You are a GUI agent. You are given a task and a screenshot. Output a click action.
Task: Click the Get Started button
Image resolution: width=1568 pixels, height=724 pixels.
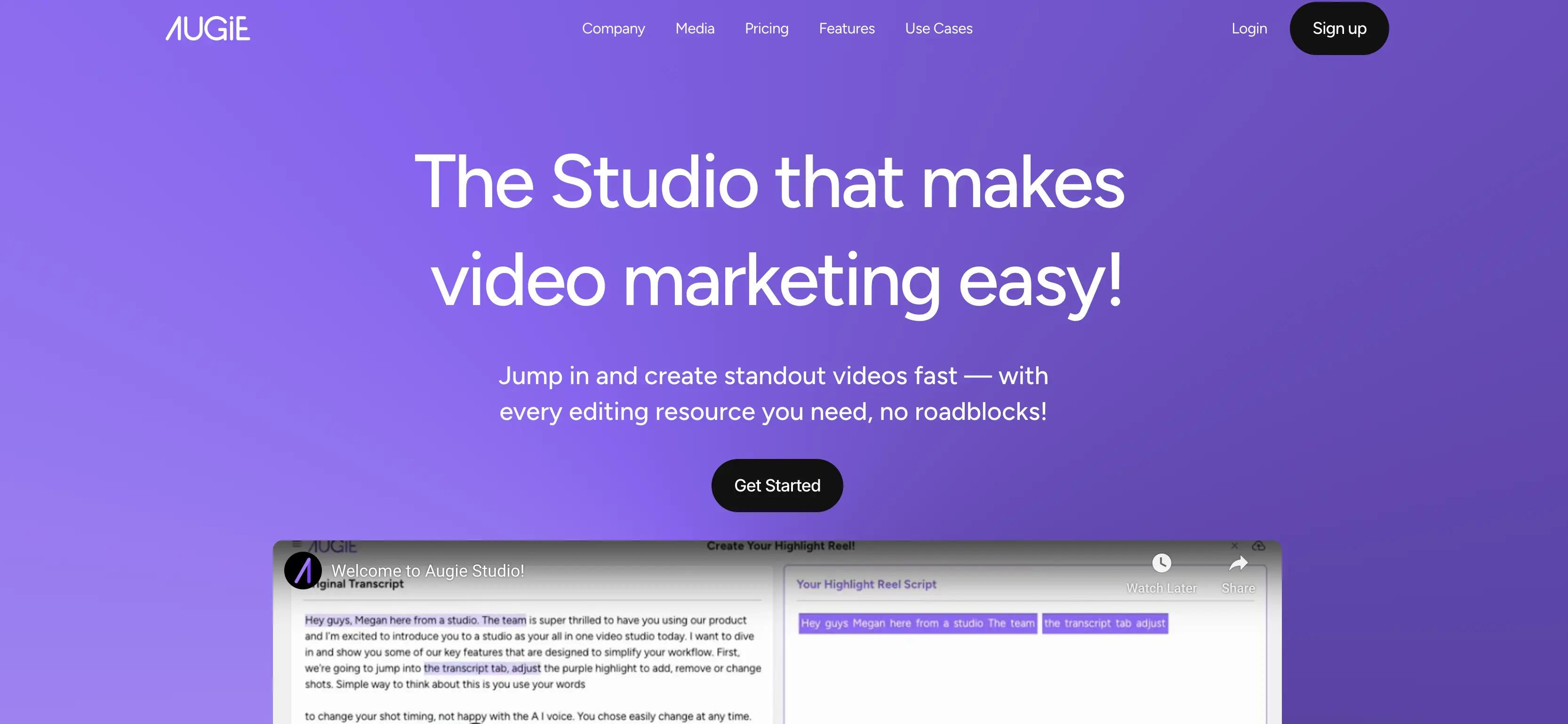click(777, 485)
